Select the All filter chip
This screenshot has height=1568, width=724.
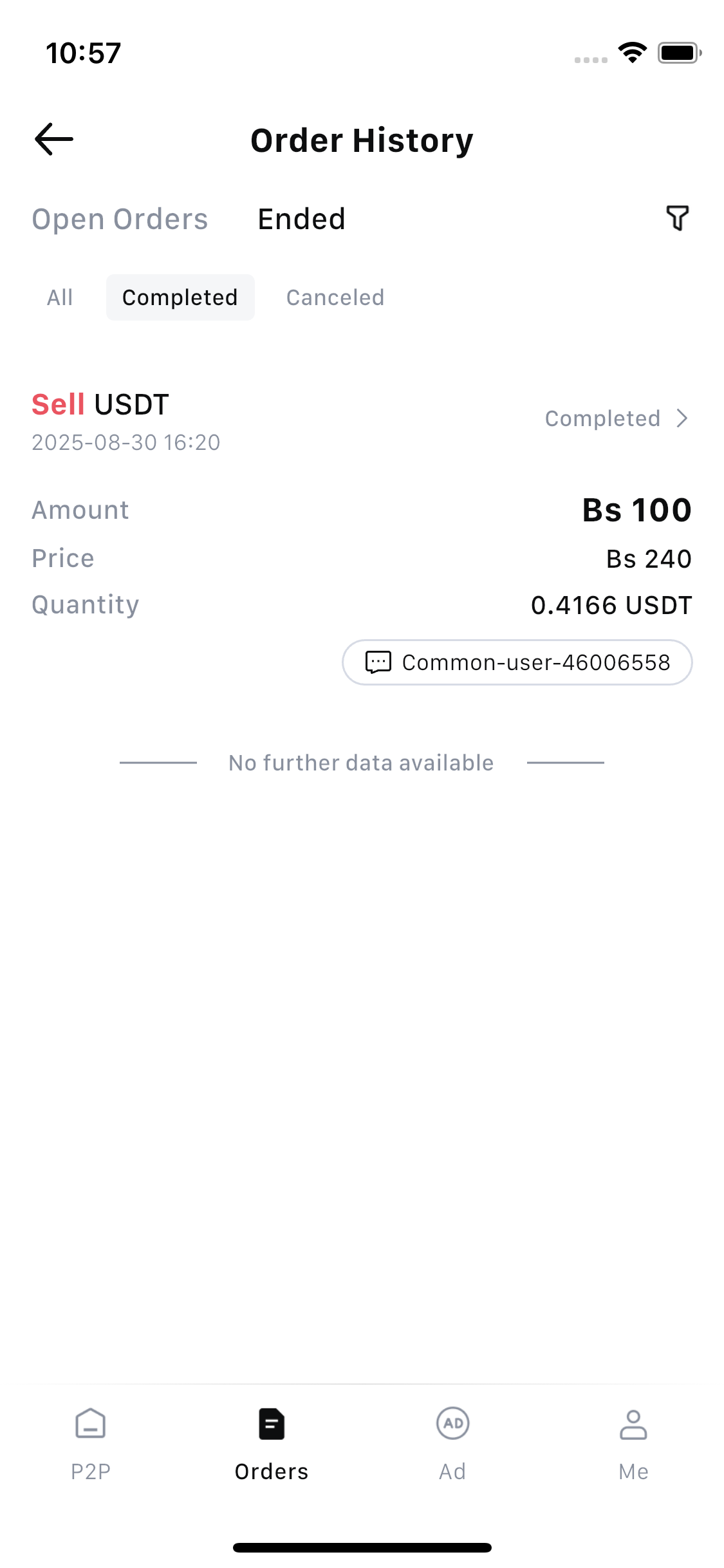pos(60,297)
